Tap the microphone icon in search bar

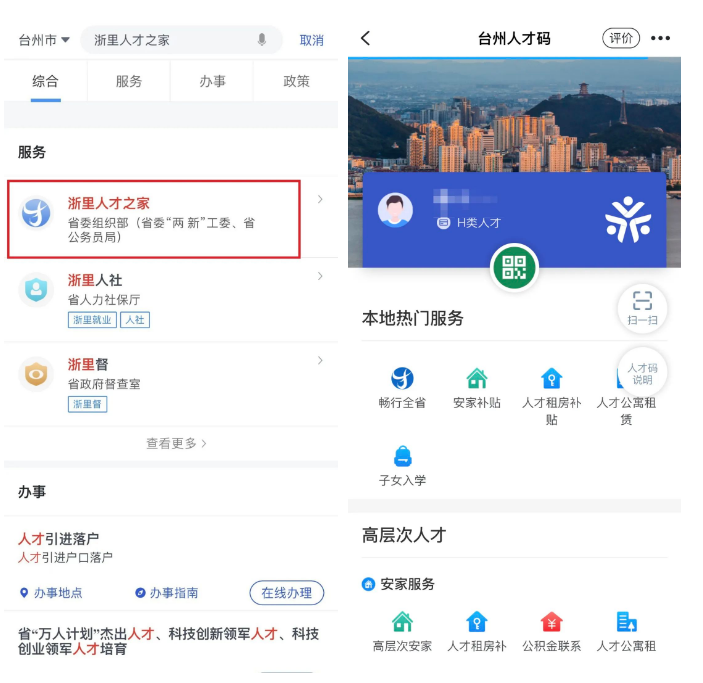(262, 39)
